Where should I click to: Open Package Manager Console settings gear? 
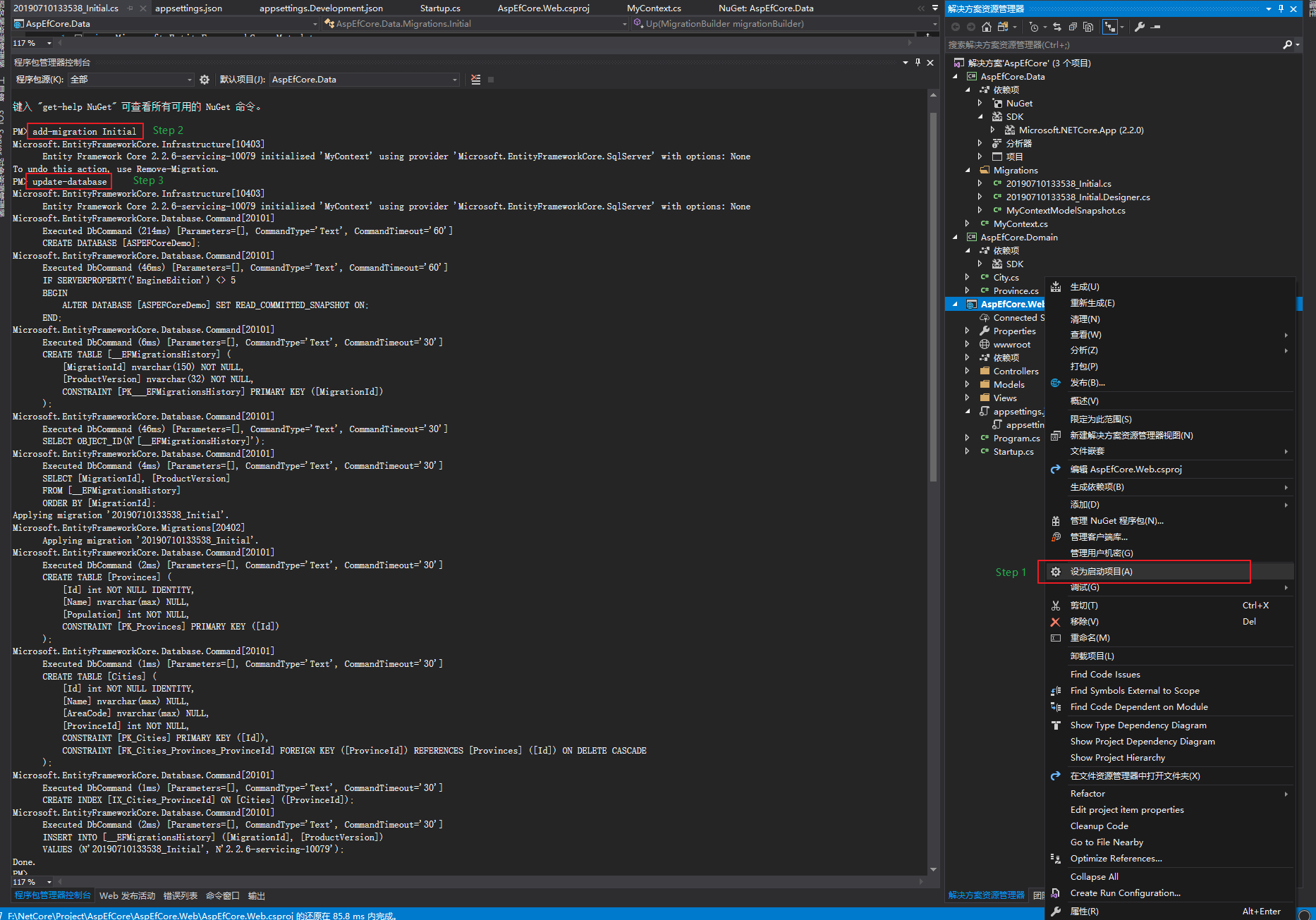(204, 79)
